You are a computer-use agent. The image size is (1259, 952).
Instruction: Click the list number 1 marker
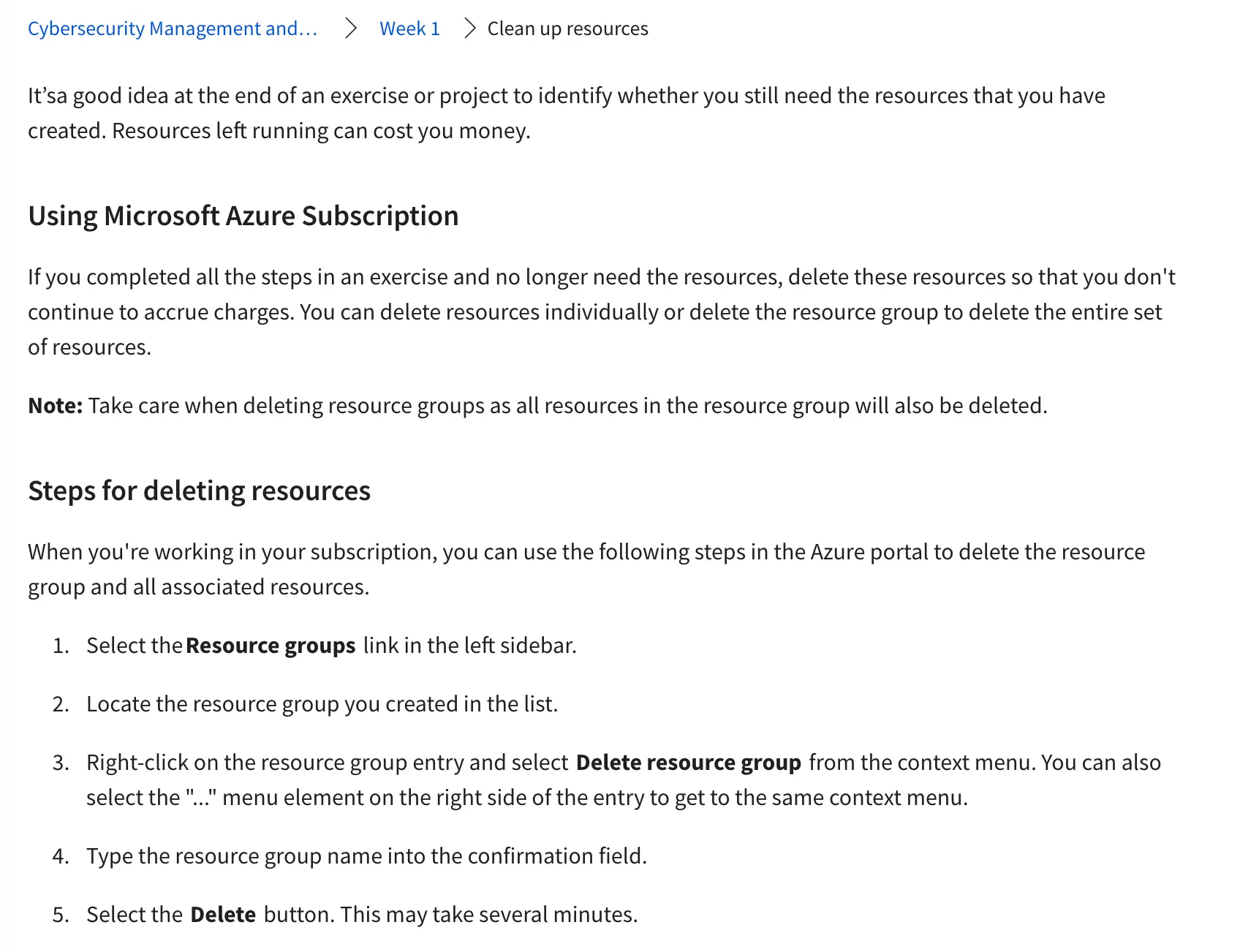click(61, 646)
